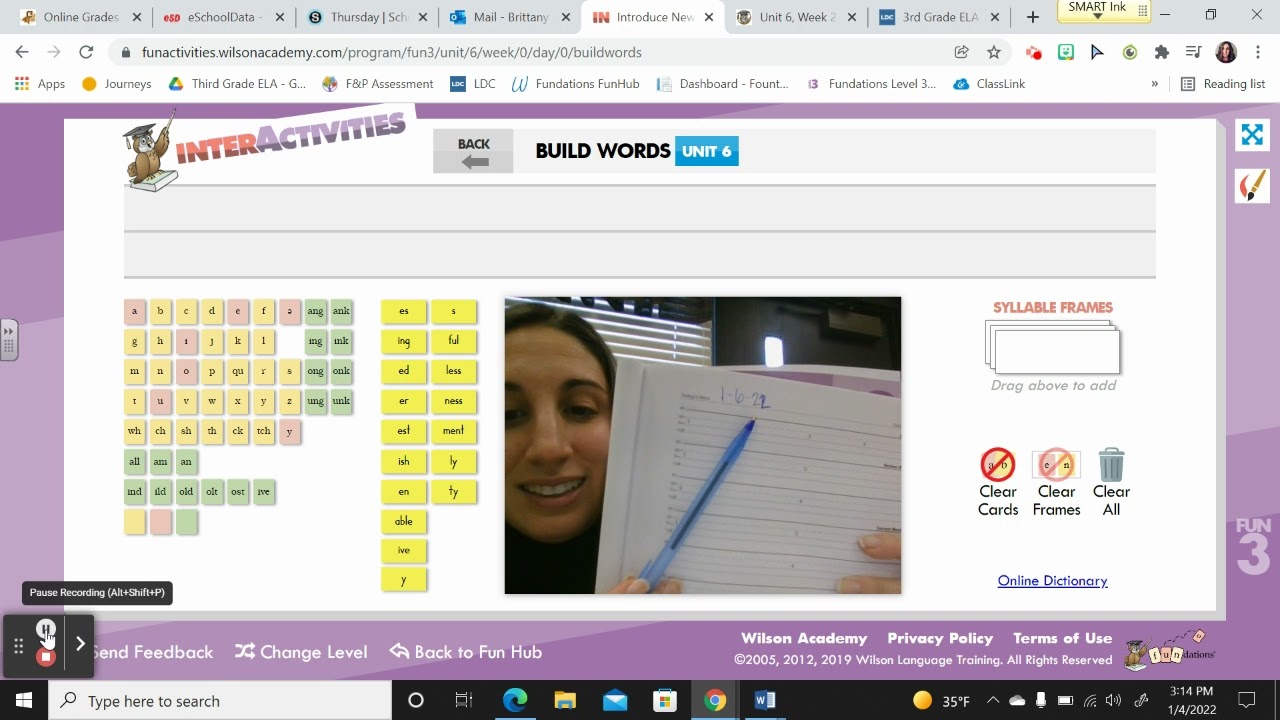Select the 'tch' letter tile
Image resolution: width=1280 pixels, height=720 pixels.
point(264,432)
